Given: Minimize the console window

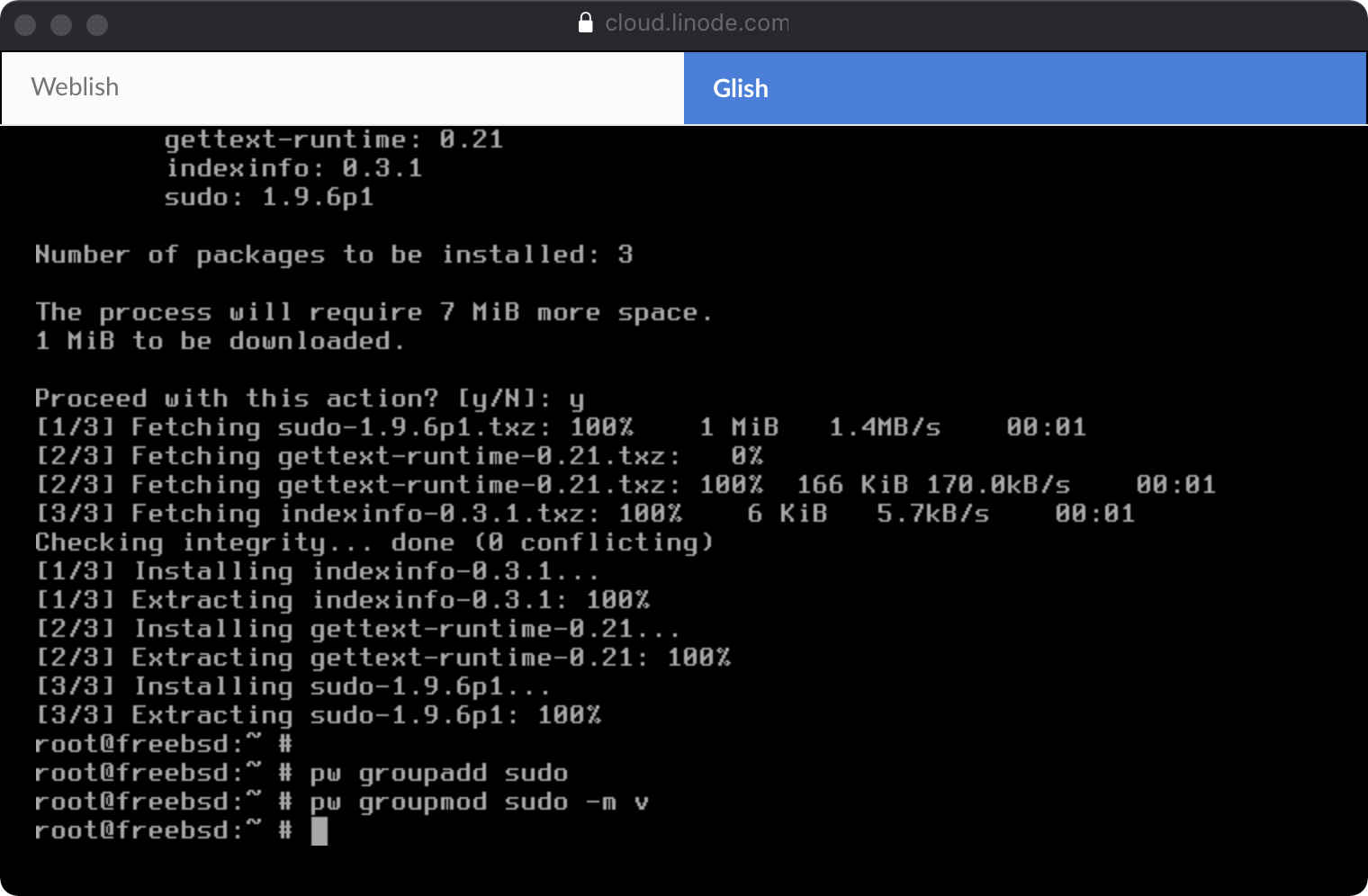Looking at the screenshot, I should pos(61,25).
